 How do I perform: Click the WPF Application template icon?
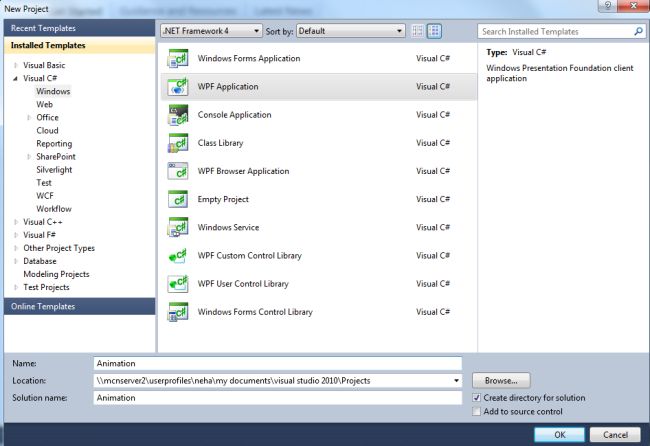(178, 87)
